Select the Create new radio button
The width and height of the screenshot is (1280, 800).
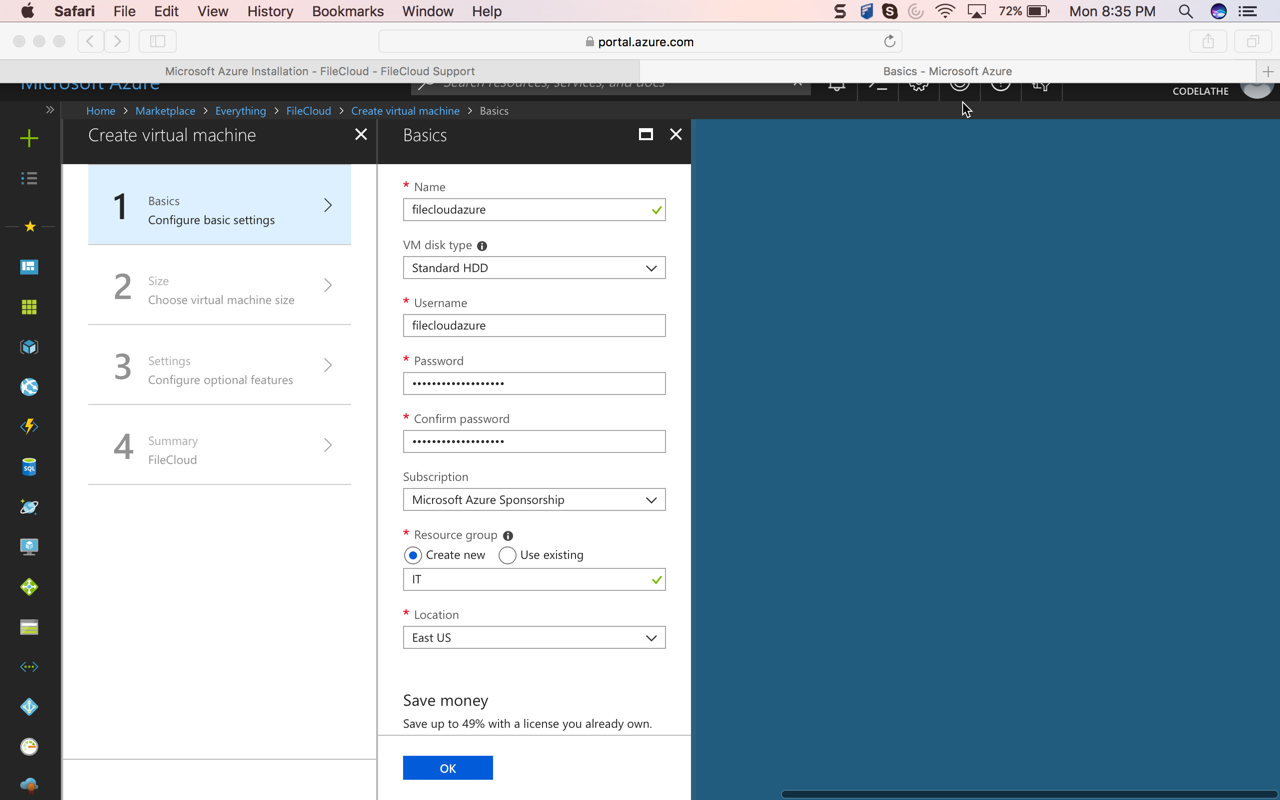(x=413, y=555)
